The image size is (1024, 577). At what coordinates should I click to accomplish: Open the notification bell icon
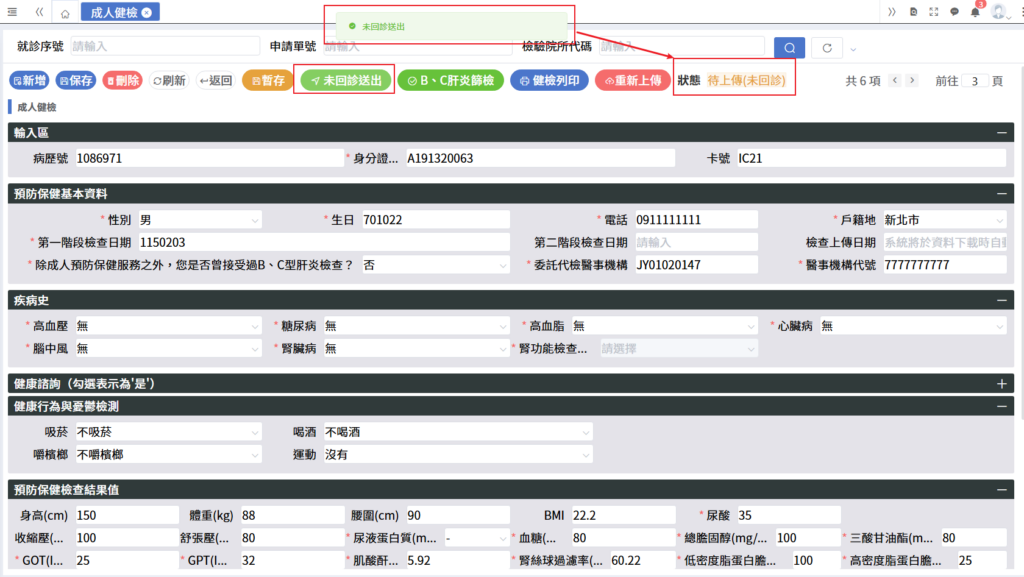pyautogui.click(x=975, y=12)
